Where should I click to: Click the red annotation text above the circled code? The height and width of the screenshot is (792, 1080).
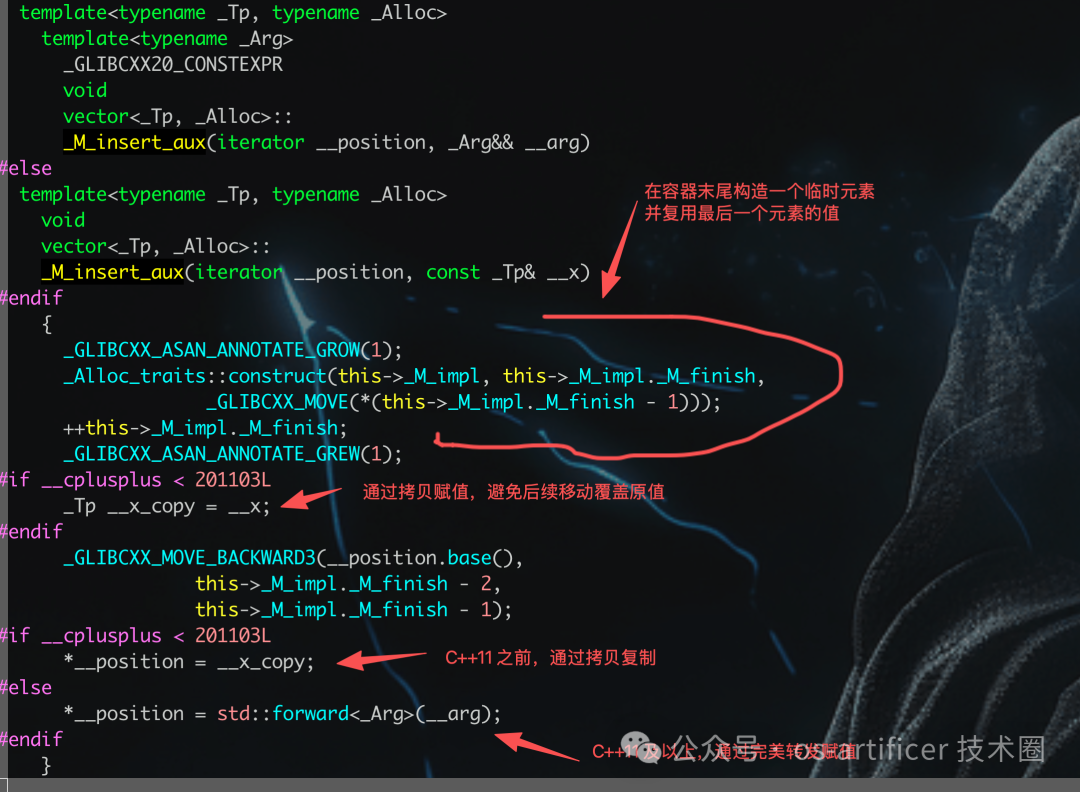[x=759, y=202]
